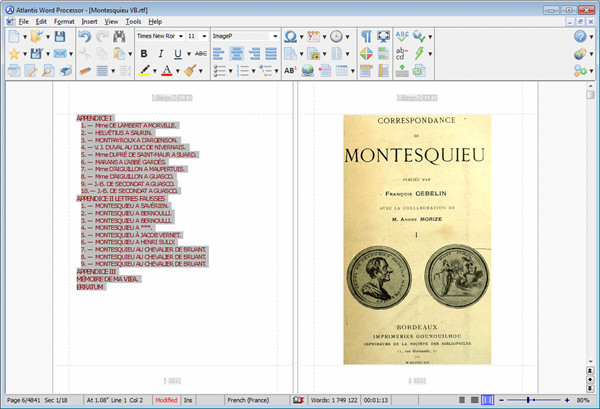Open the Edit menu
Image resolution: width=600 pixels, height=409 pixels.
[x=41, y=21]
